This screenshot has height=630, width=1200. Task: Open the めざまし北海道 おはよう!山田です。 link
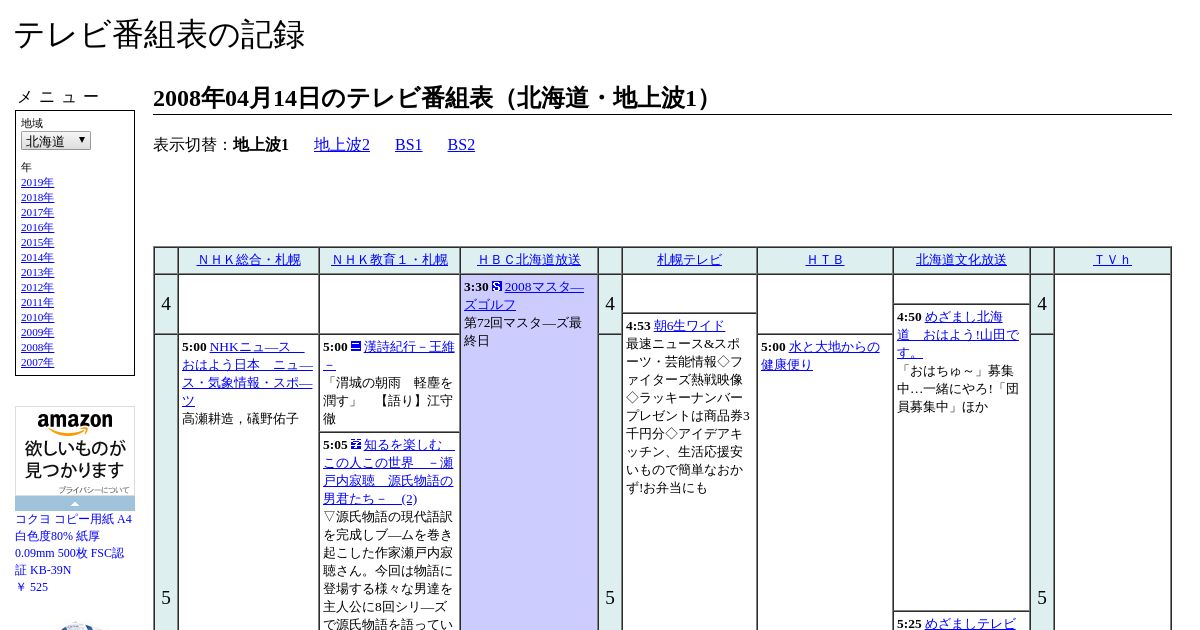(x=957, y=335)
